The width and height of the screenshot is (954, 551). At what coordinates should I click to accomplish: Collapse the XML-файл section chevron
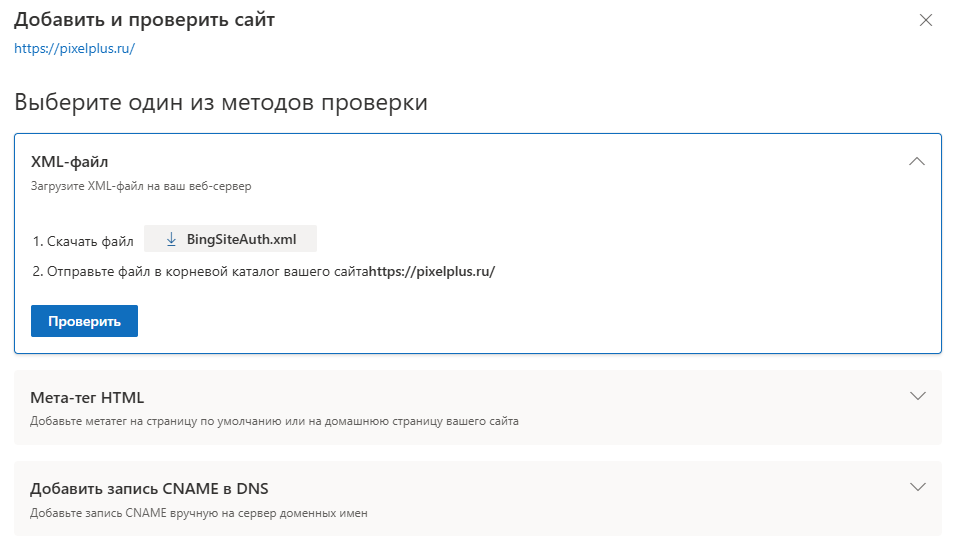[x=917, y=162]
